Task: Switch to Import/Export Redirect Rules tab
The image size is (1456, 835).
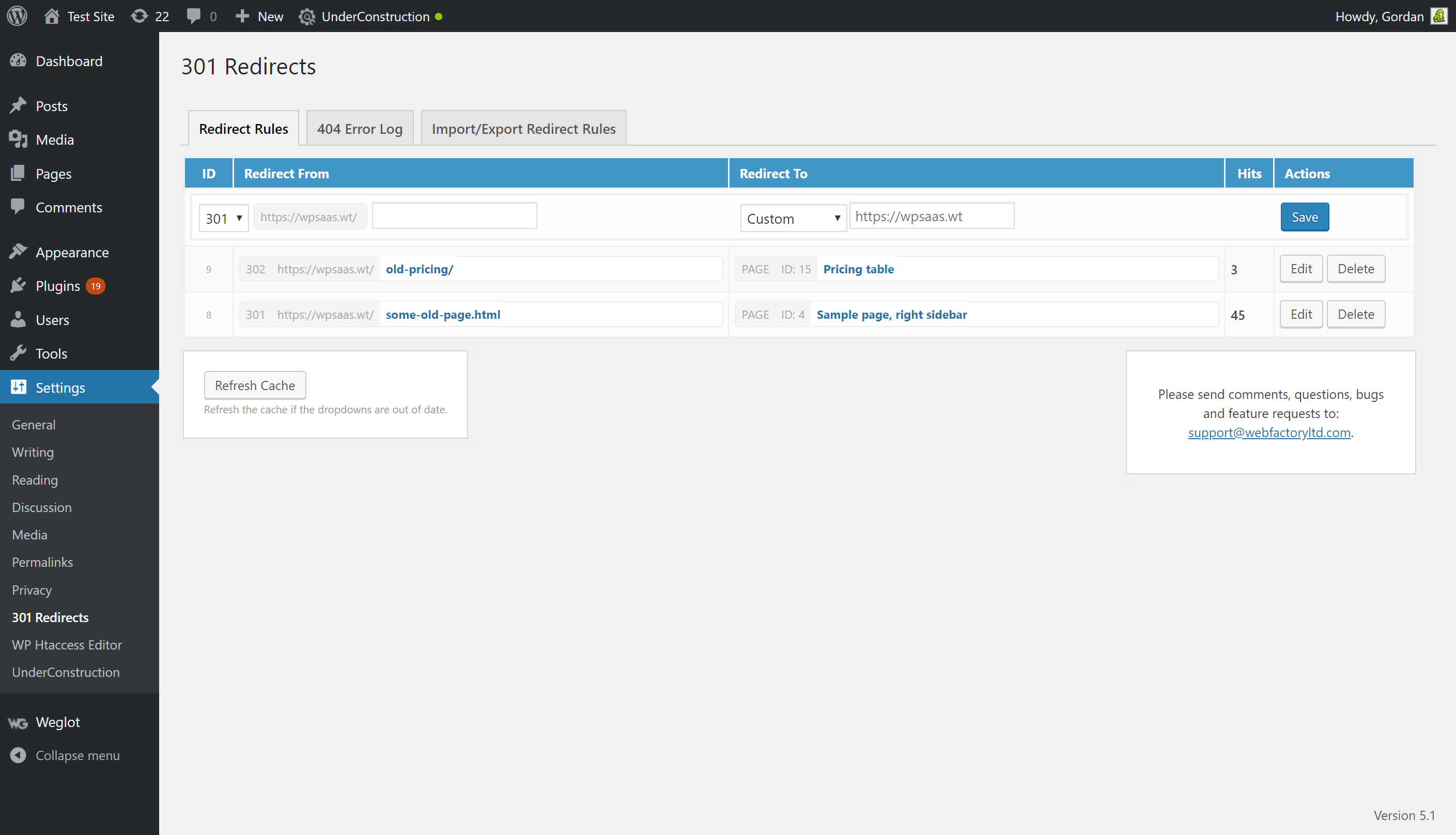Action: [x=523, y=128]
